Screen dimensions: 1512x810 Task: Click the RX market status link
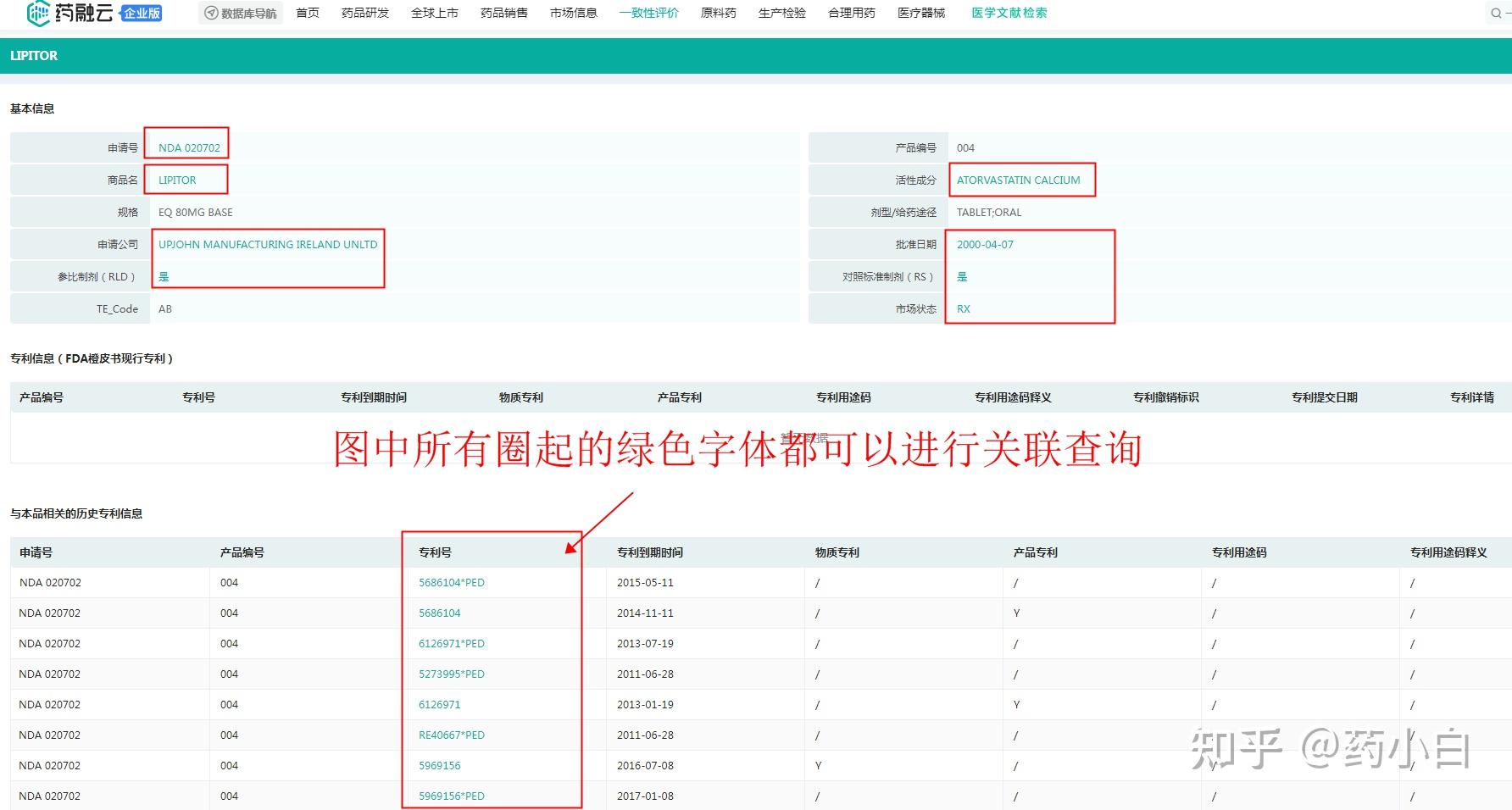coord(963,308)
